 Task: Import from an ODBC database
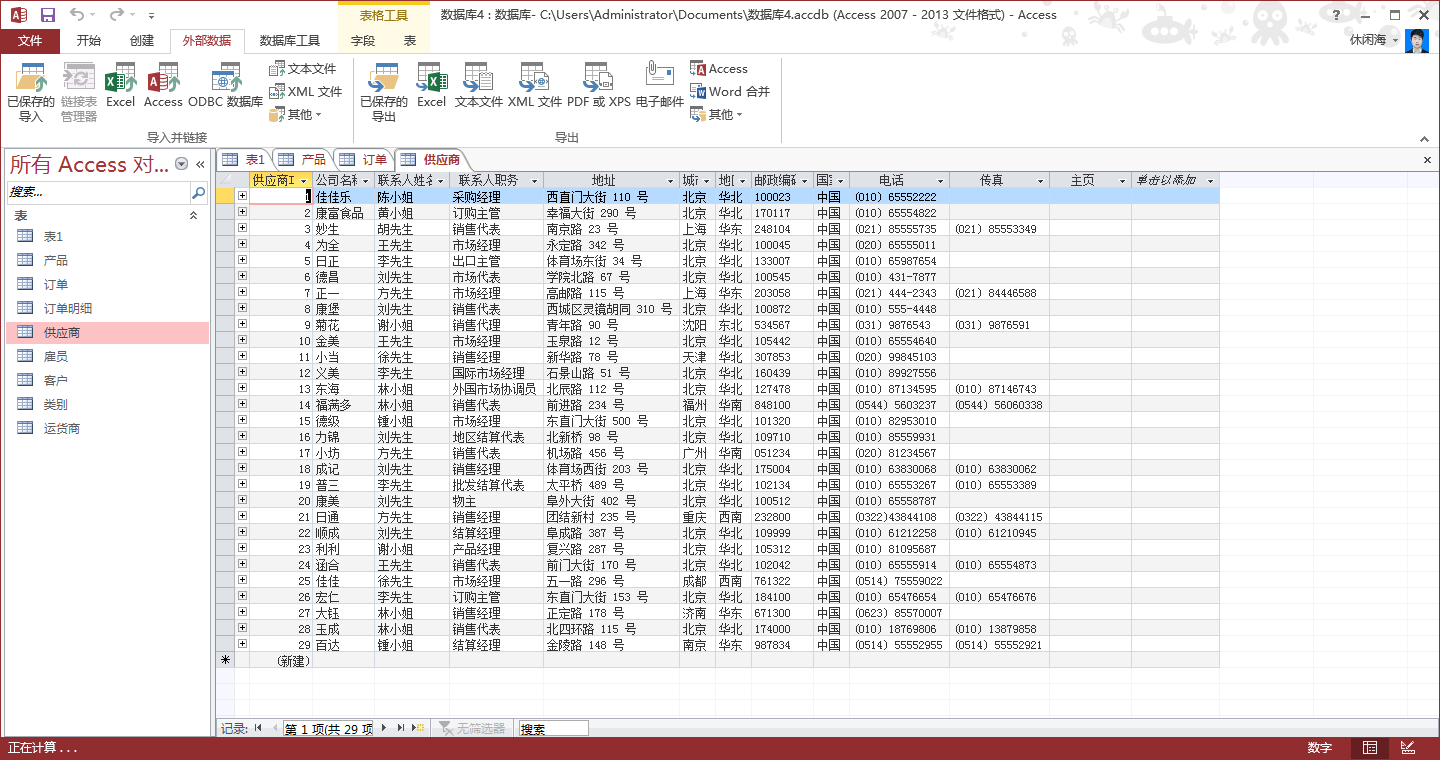pyautogui.click(x=226, y=85)
